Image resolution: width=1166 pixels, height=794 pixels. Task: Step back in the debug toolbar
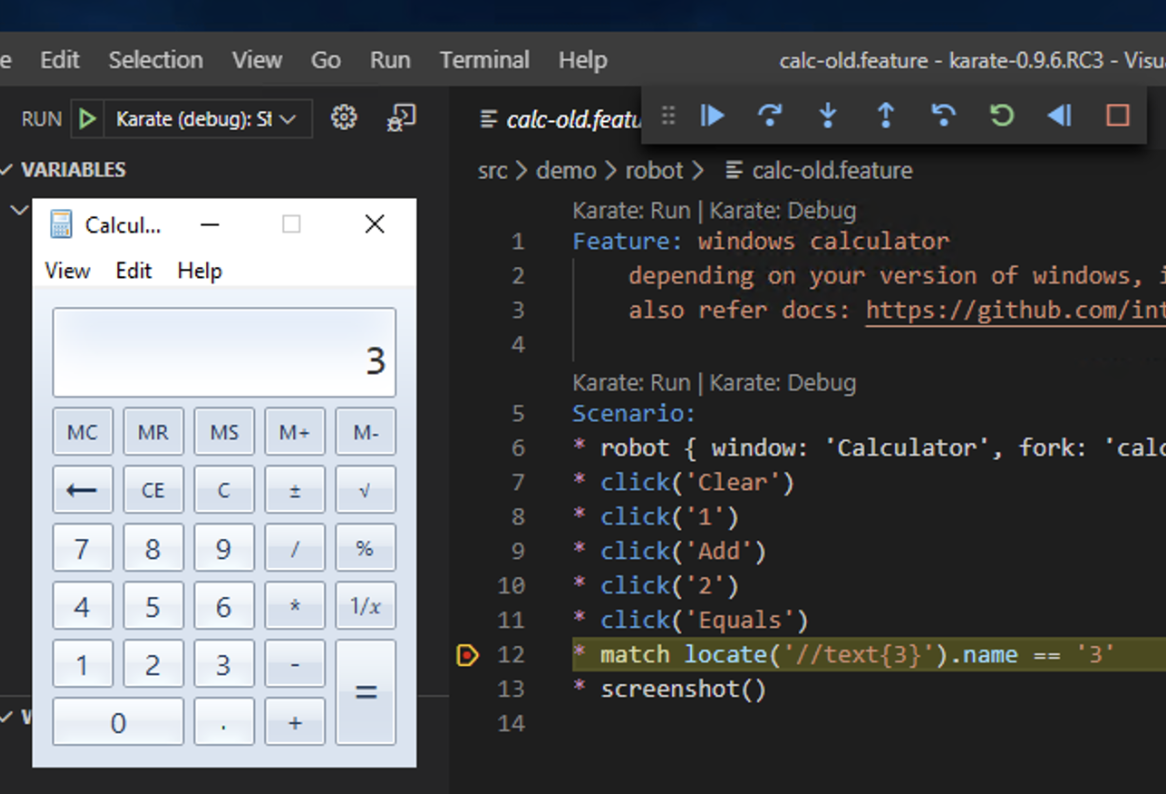[x=944, y=115]
